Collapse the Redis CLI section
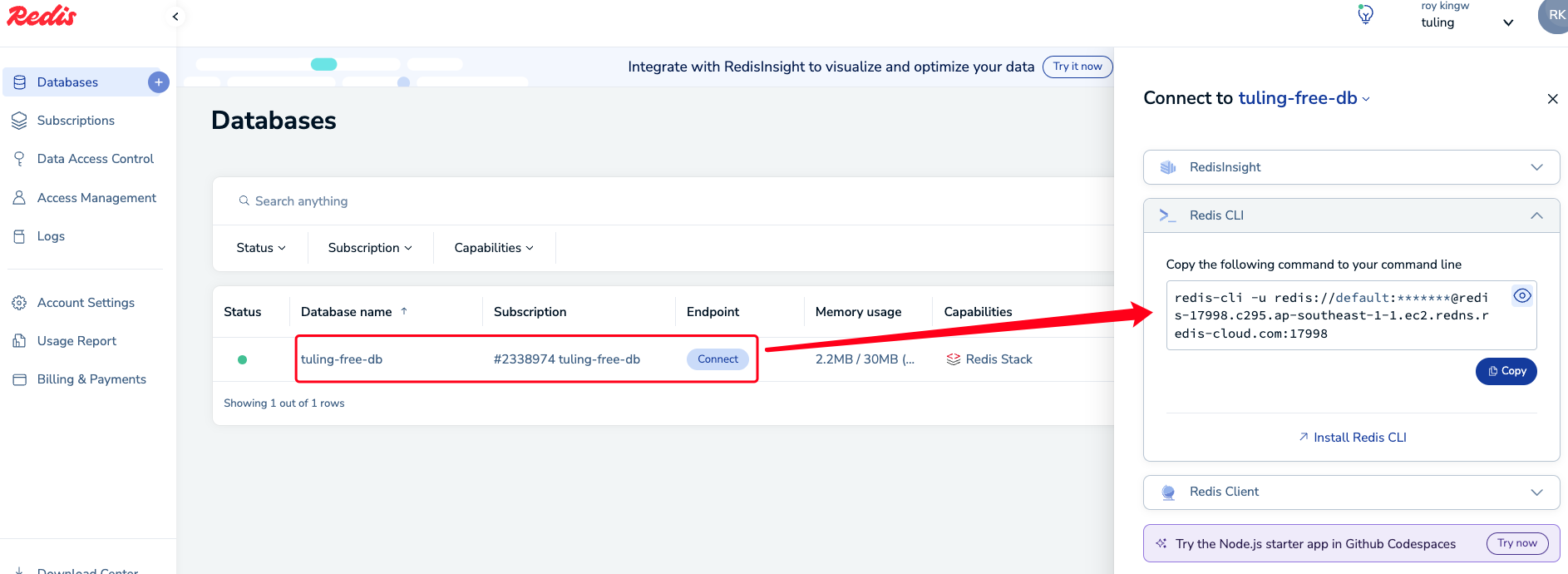The image size is (1568, 574). point(1536,215)
